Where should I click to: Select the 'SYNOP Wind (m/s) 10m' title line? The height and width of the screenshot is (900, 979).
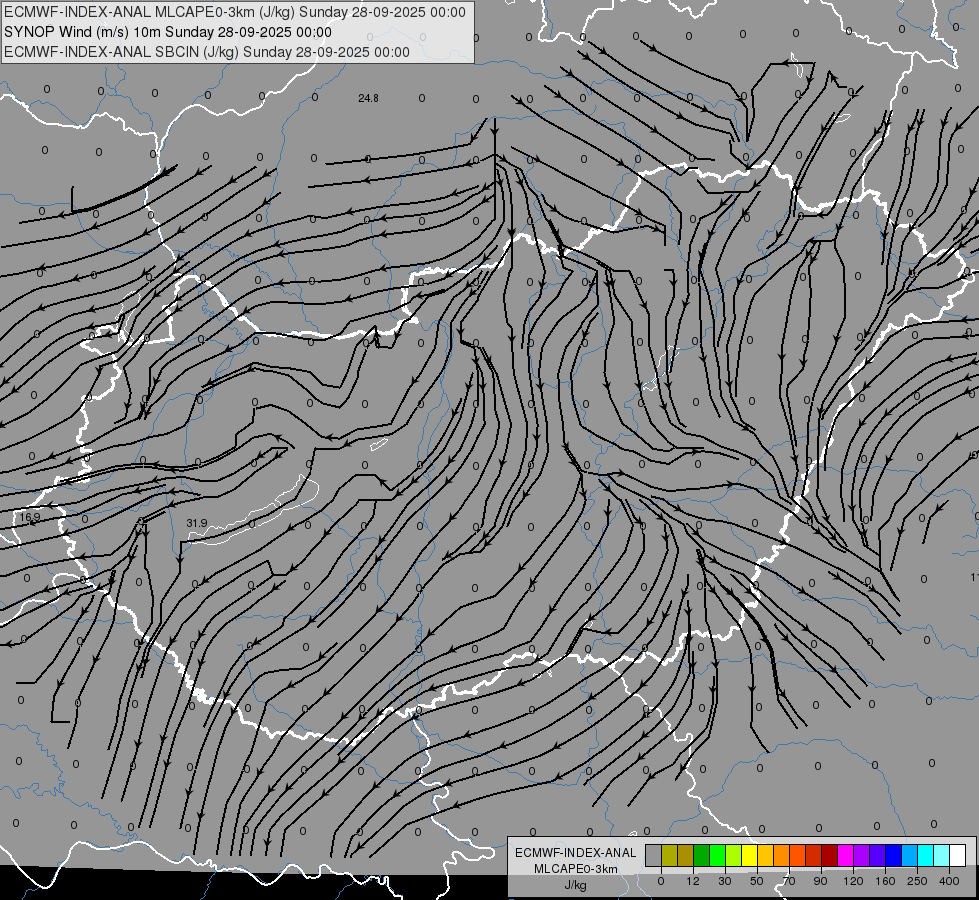[x=168, y=32]
